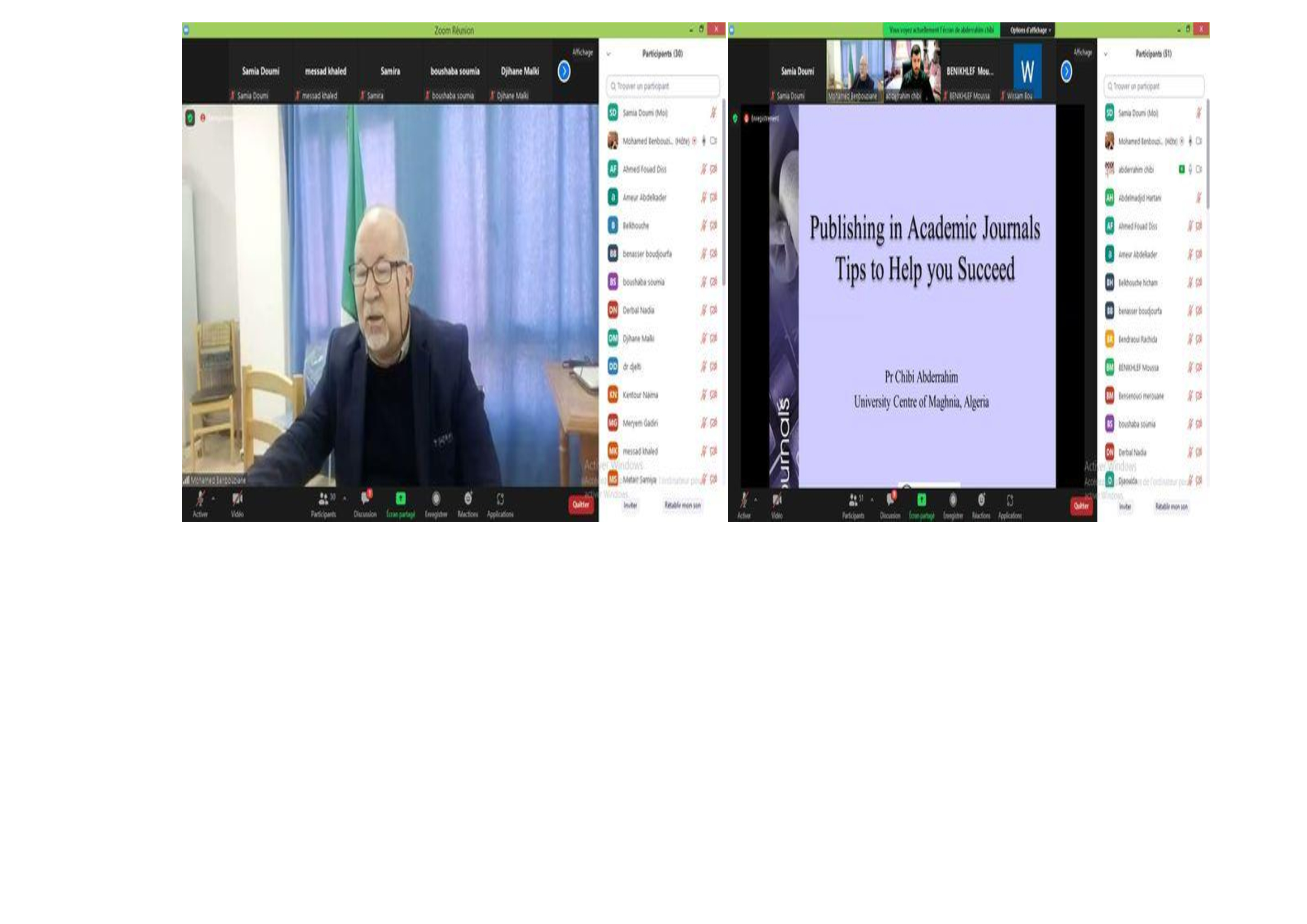
Task: Toggle Vidéo camera in right Zoom window
Action: 777,500
